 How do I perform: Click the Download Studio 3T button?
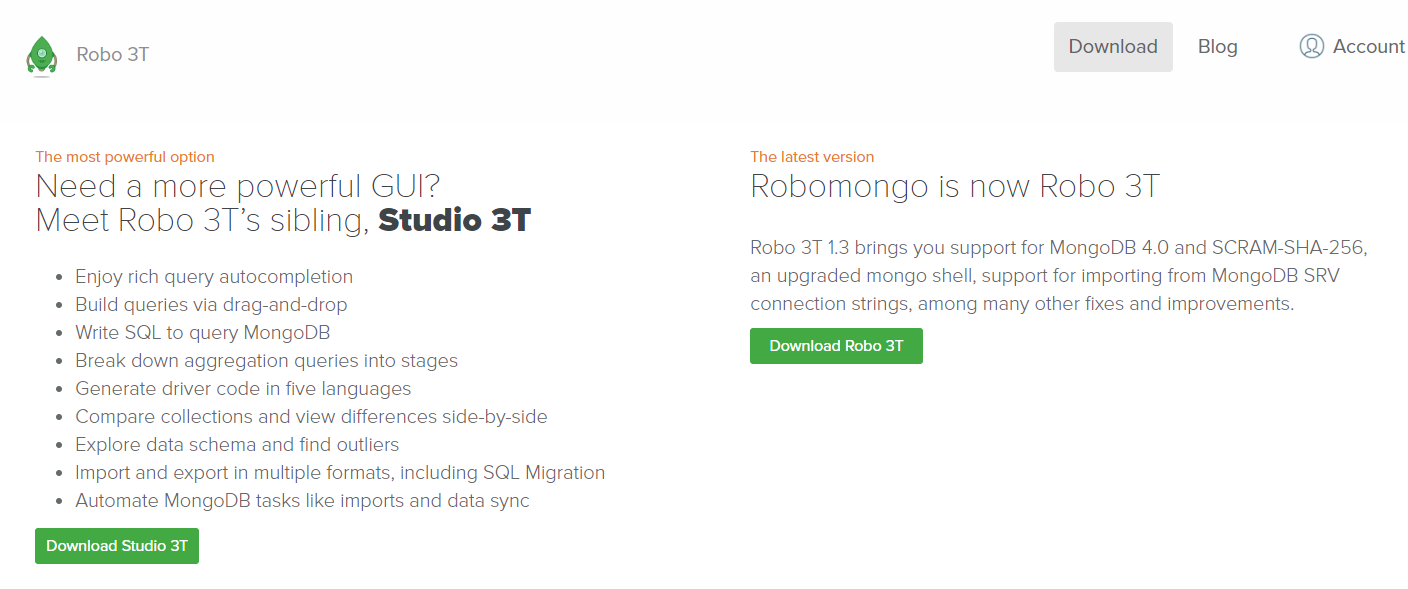point(117,546)
